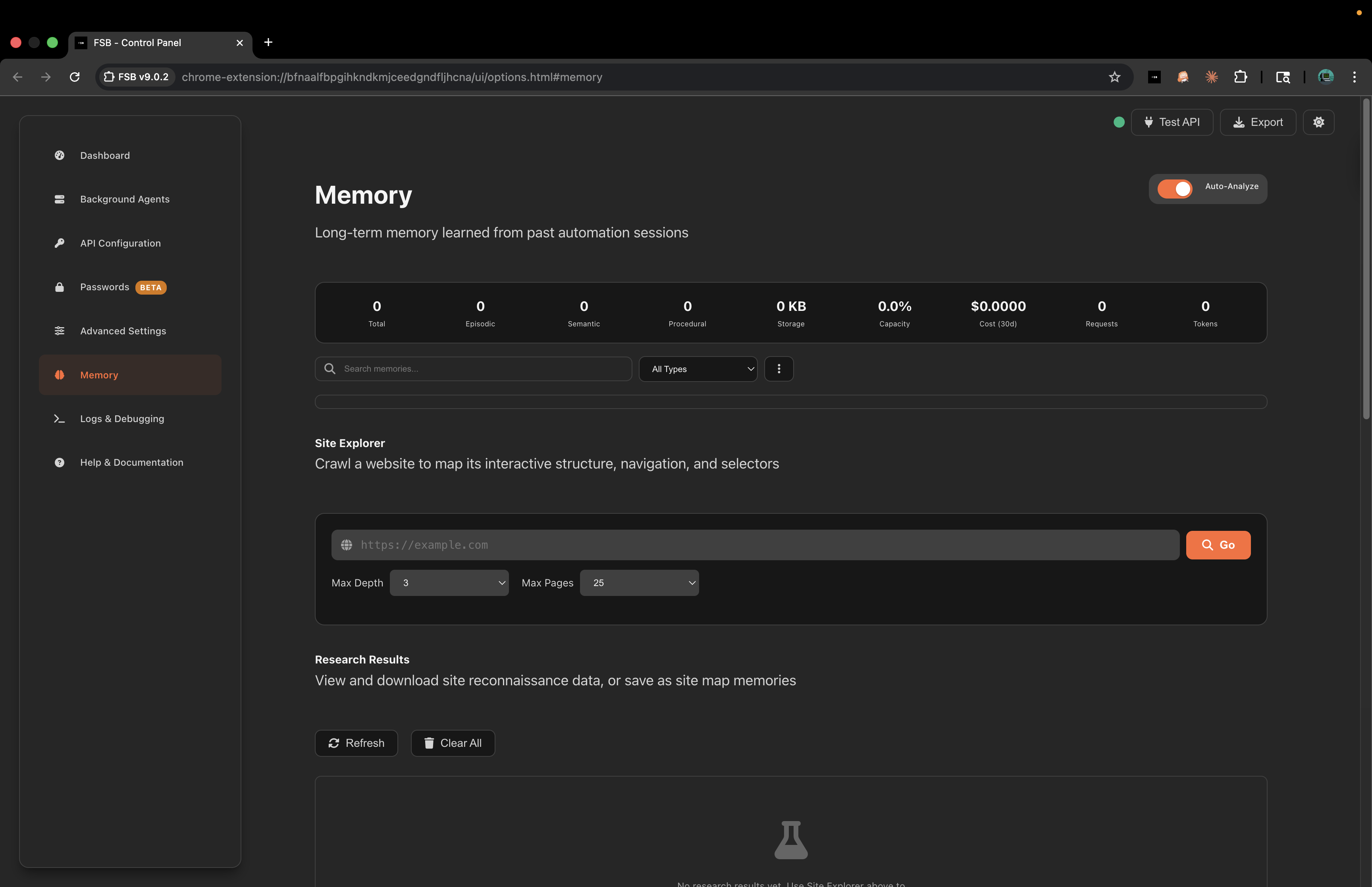Open the Extensions puzzle icon
The width and height of the screenshot is (1372, 887).
(x=1241, y=77)
